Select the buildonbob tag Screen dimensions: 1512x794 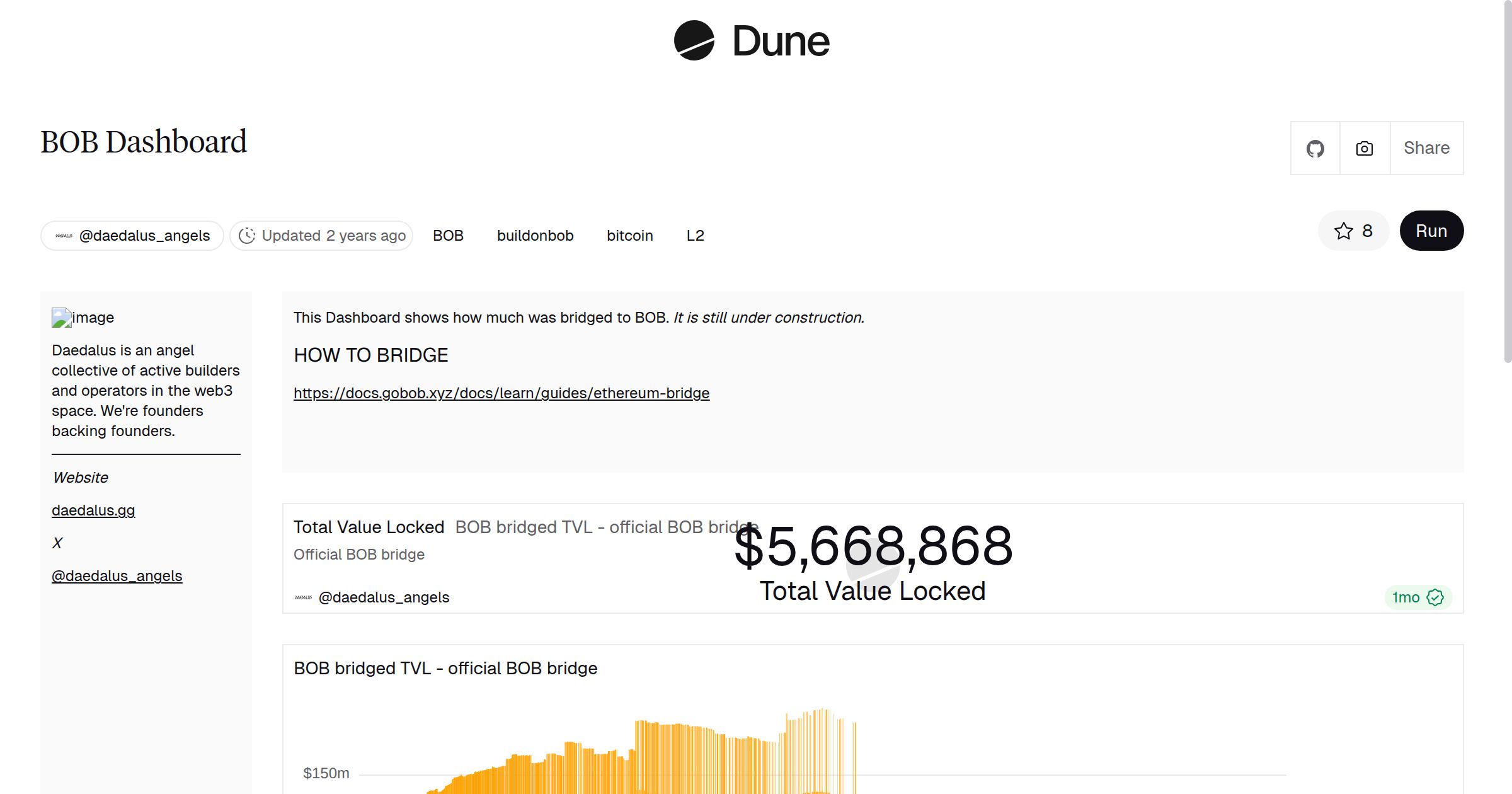(535, 236)
